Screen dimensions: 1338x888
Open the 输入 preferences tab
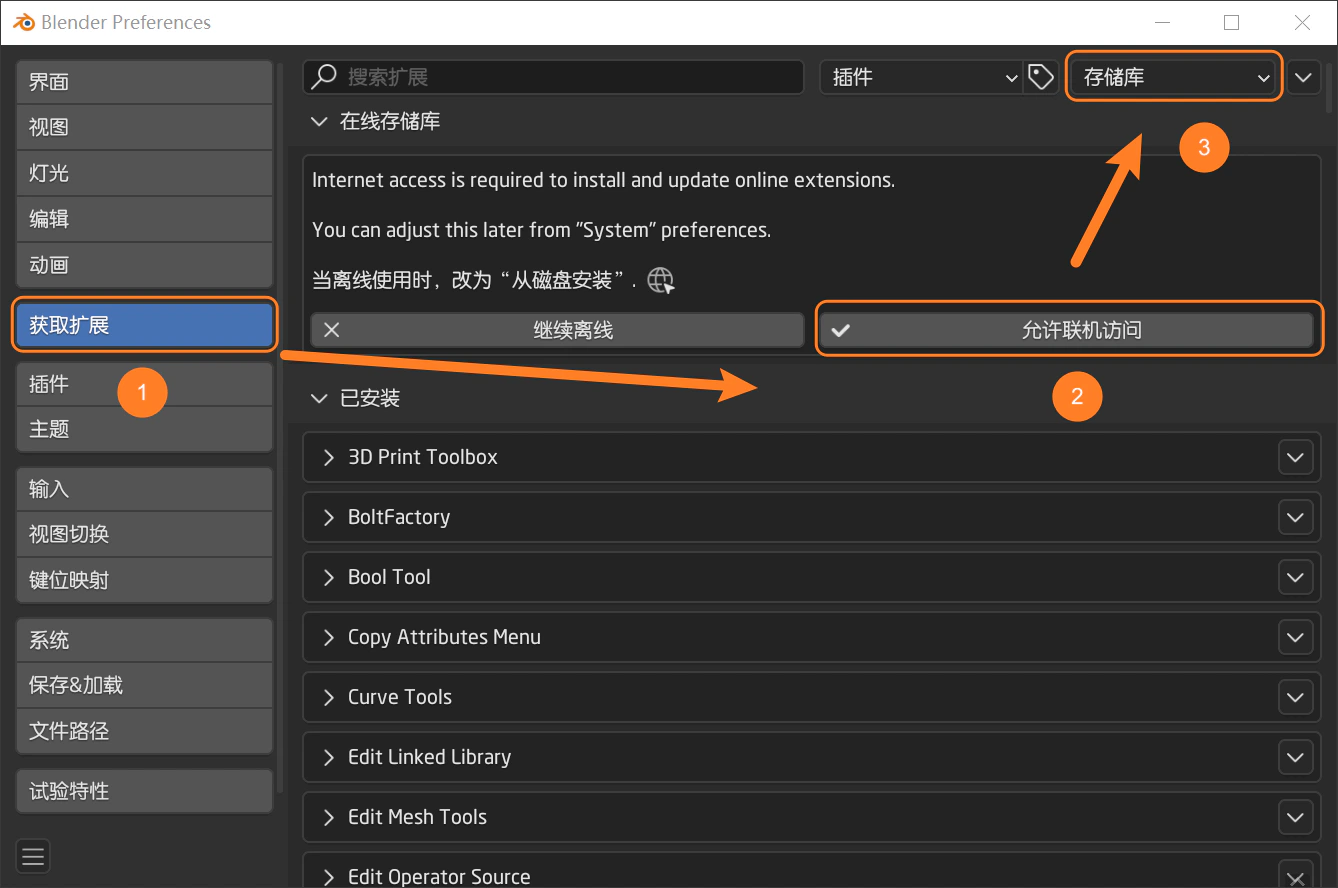(144, 489)
